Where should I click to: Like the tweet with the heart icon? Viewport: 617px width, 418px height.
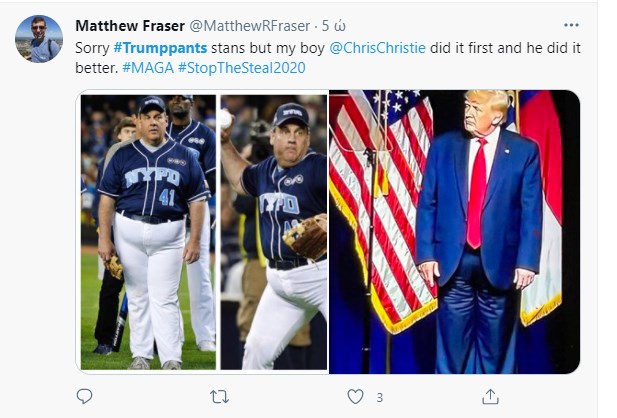pos(355,397)
